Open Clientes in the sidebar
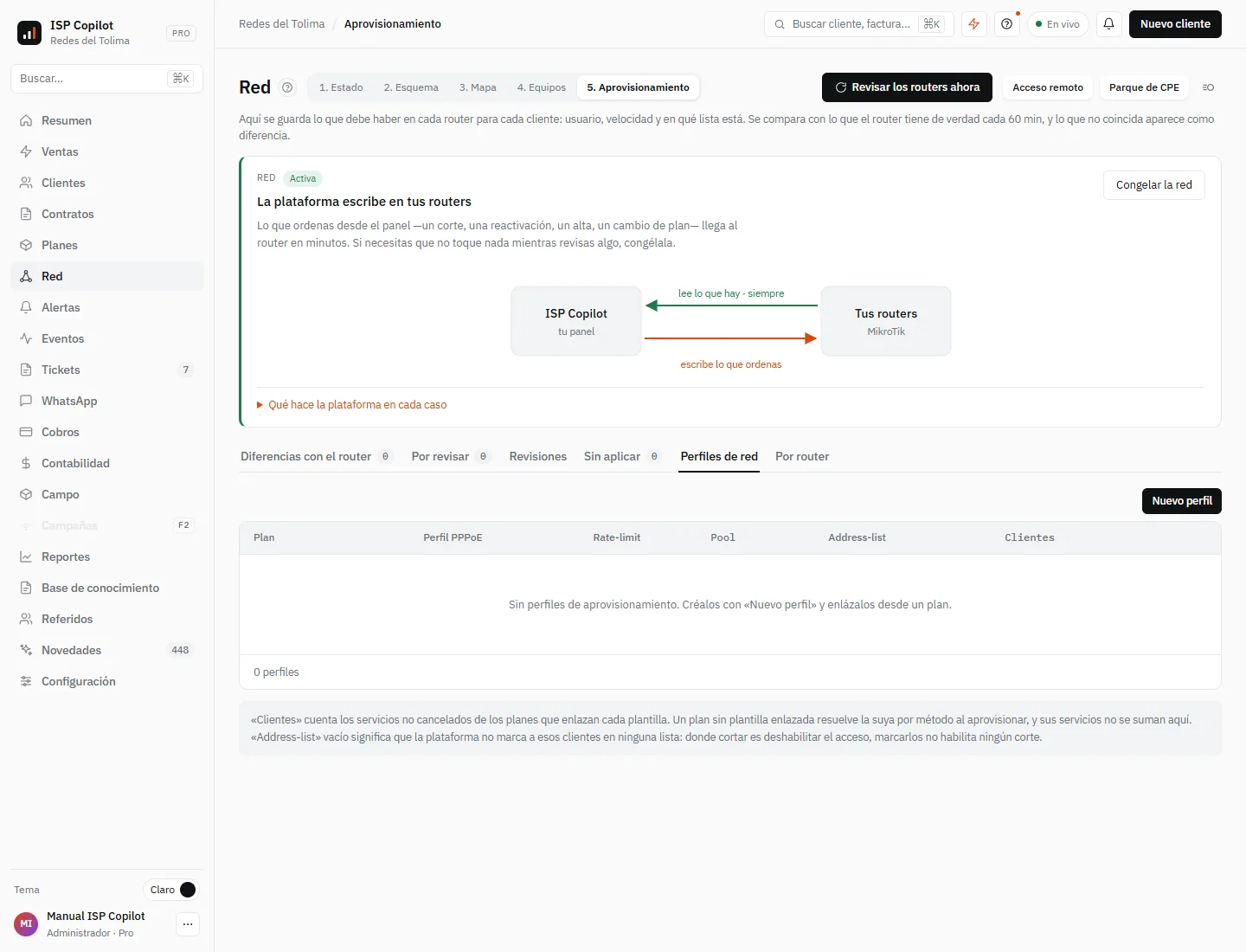 tap(107, 183)
